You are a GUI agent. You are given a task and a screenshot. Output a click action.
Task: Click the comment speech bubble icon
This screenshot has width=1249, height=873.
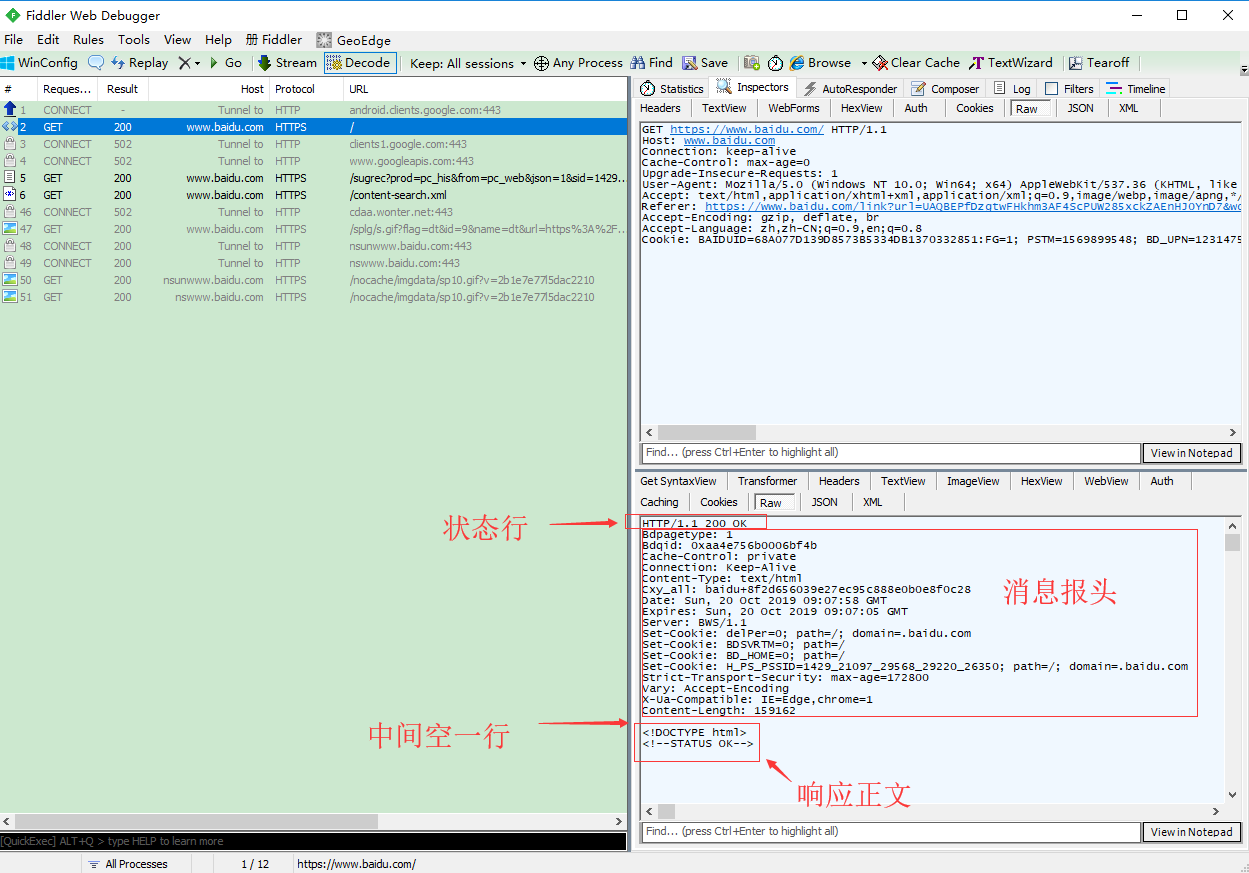point(96,62)
